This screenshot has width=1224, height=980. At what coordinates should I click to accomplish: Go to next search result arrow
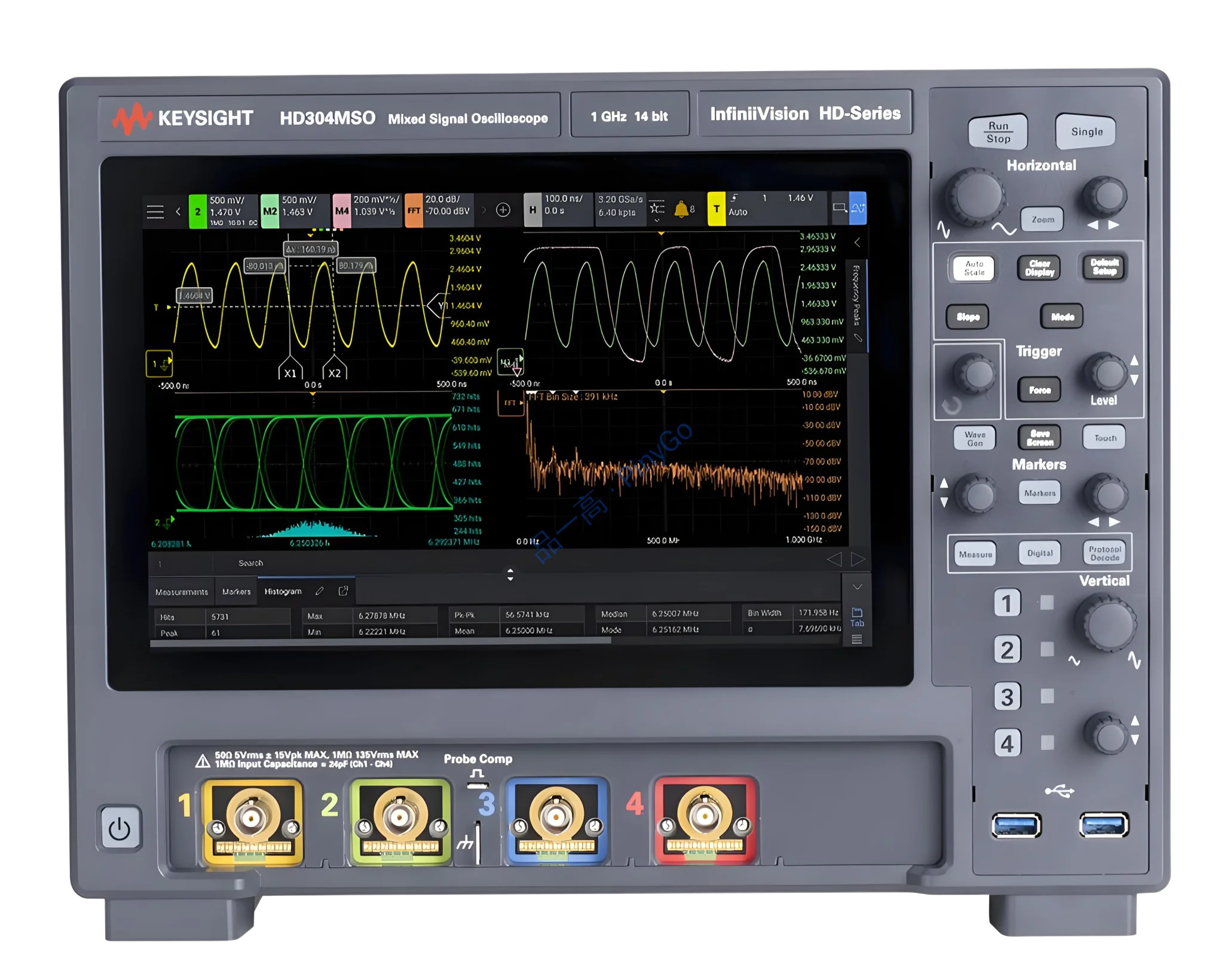click(858, 559)
